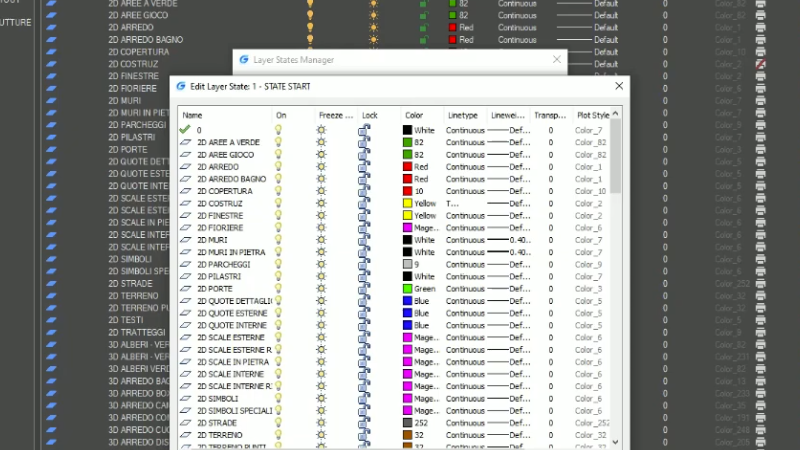Turn off 2D MURI layer in Edit Layer State

pos(280,240)
